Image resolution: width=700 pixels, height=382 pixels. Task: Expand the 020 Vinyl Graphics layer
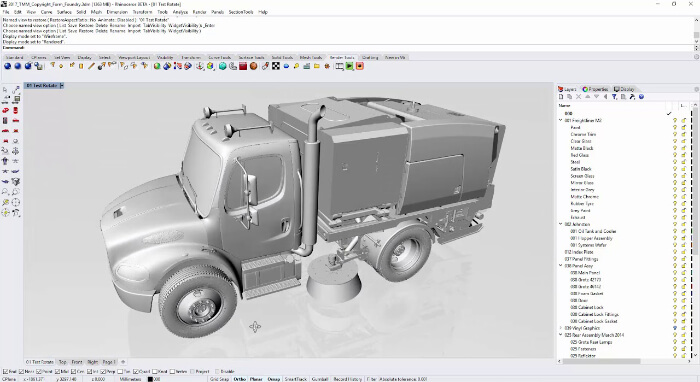coord(561,328)
